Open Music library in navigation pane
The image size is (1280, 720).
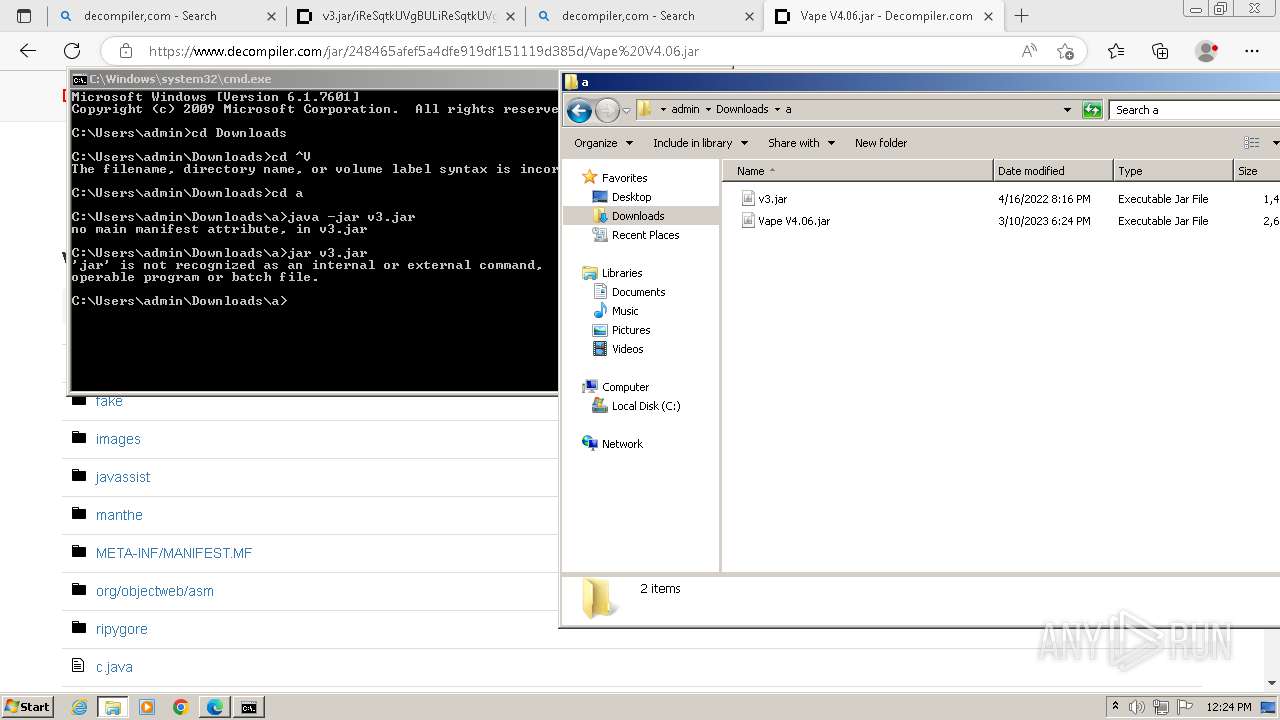point(625,311)
